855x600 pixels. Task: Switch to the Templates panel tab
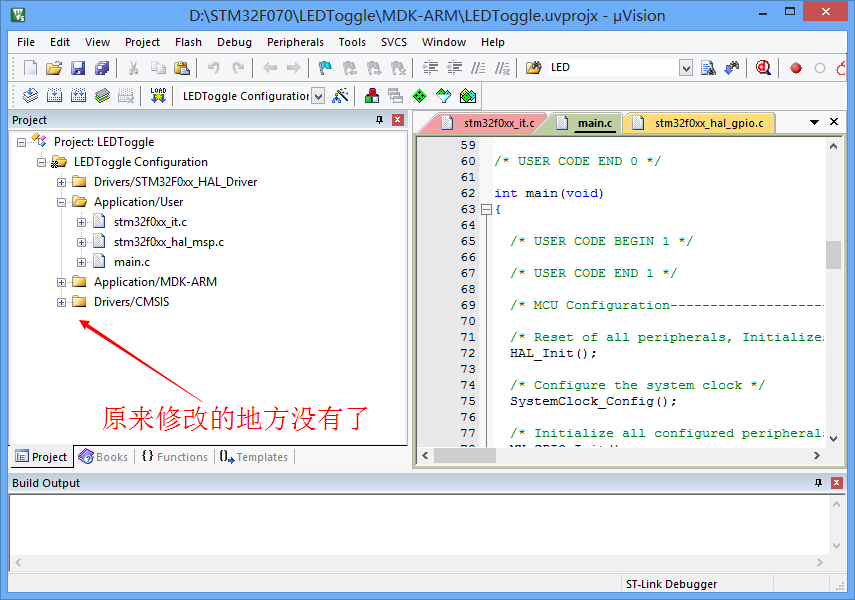254,457
